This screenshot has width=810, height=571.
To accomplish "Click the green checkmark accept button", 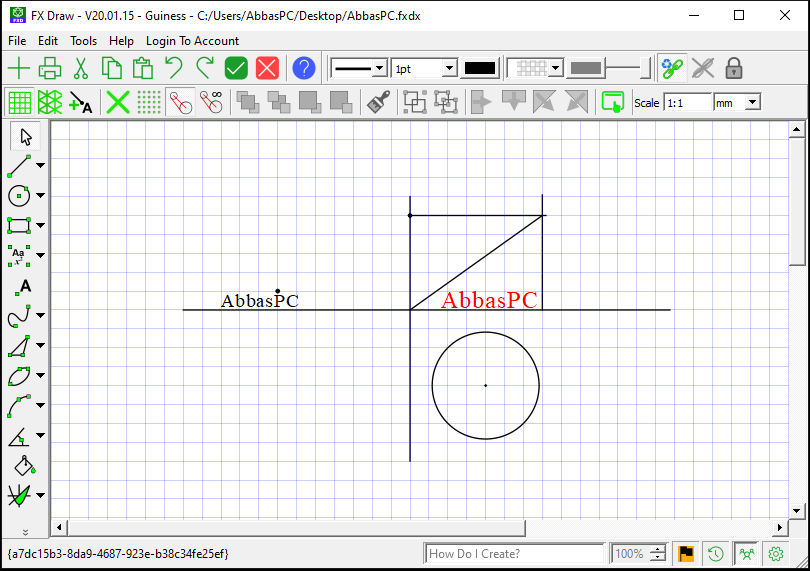I will pyautogui.click(x=236, y=68).
